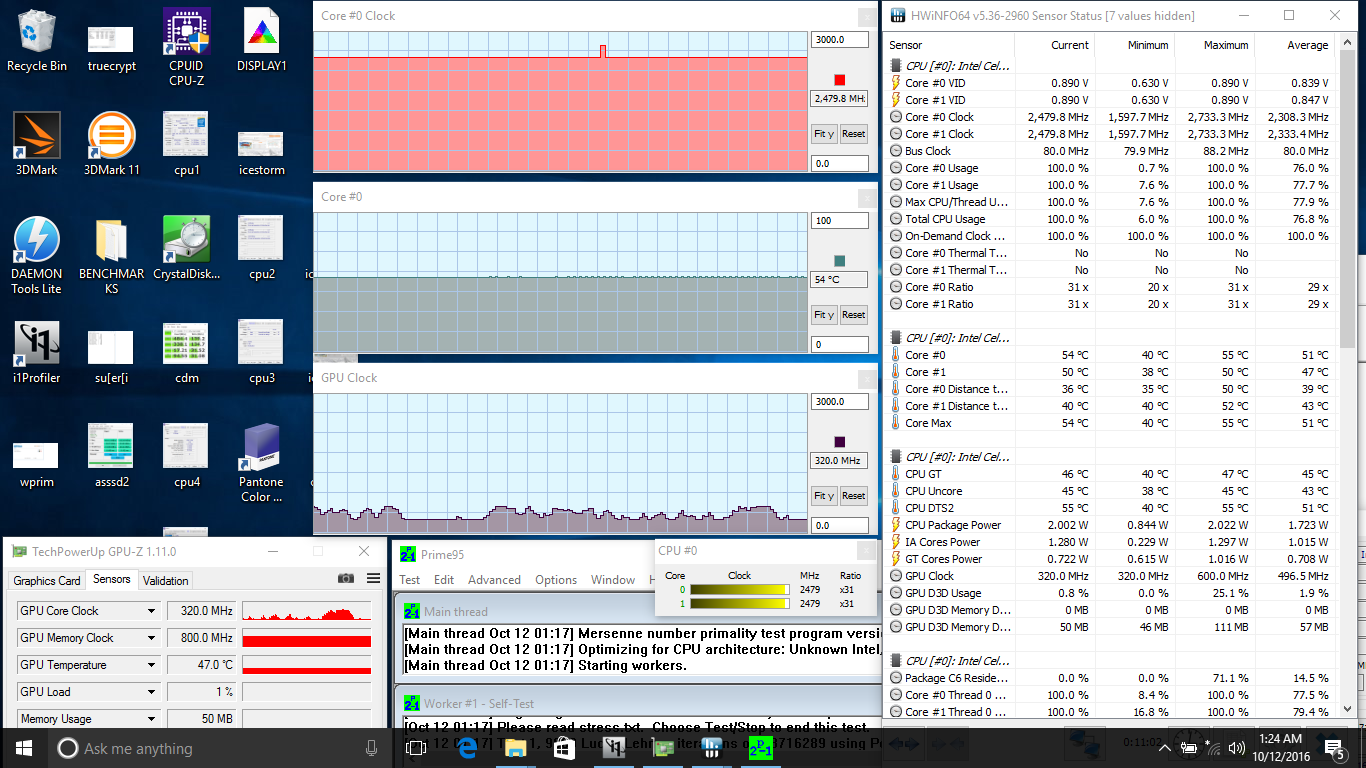
Task: Open Task View on the taskbar
Action: pos(416,748)
